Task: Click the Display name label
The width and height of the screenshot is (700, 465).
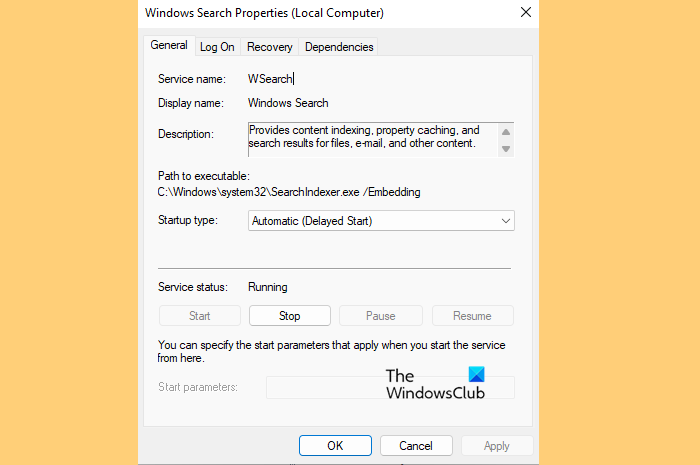Action: click(191, 103)
